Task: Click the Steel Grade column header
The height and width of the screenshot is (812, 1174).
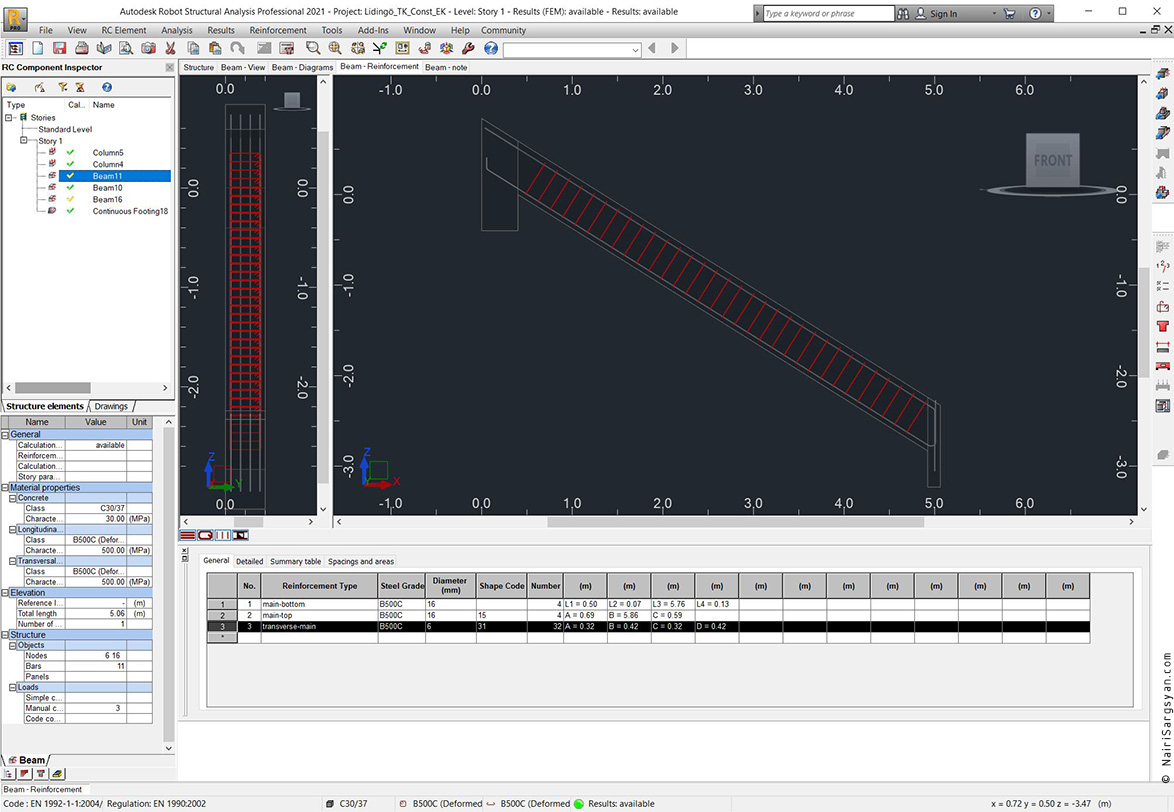Action: pos(402,586)
